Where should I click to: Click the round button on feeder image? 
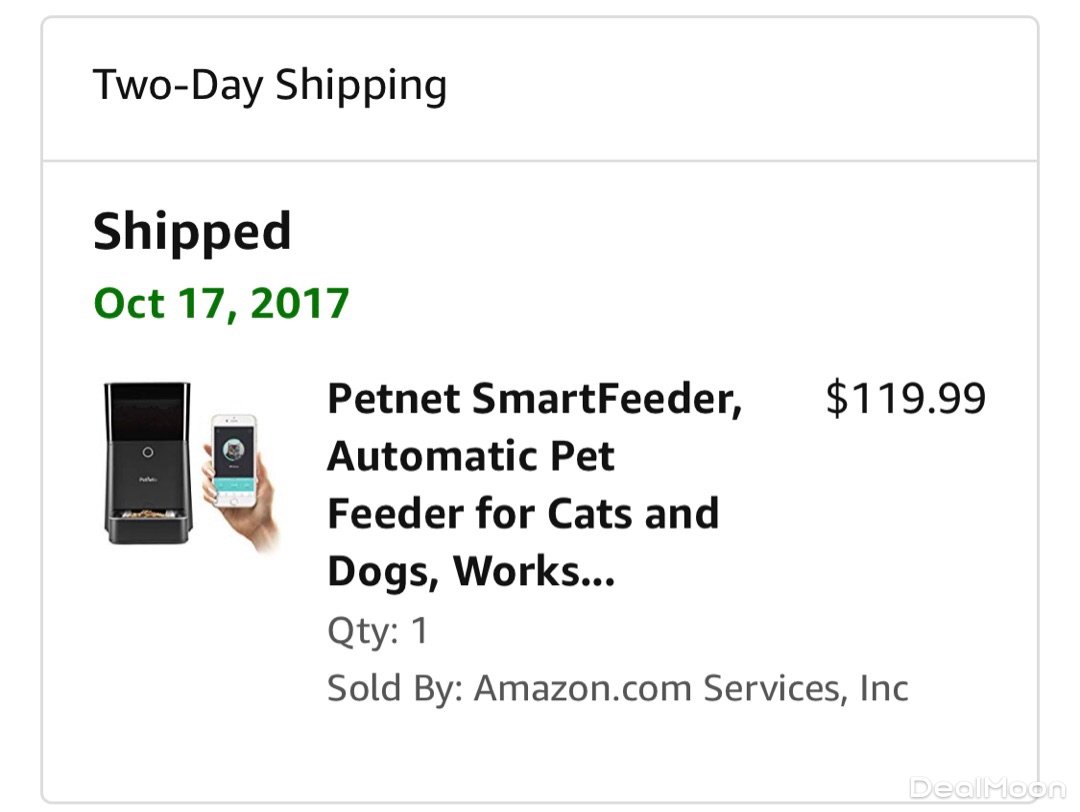coord(147,451)
